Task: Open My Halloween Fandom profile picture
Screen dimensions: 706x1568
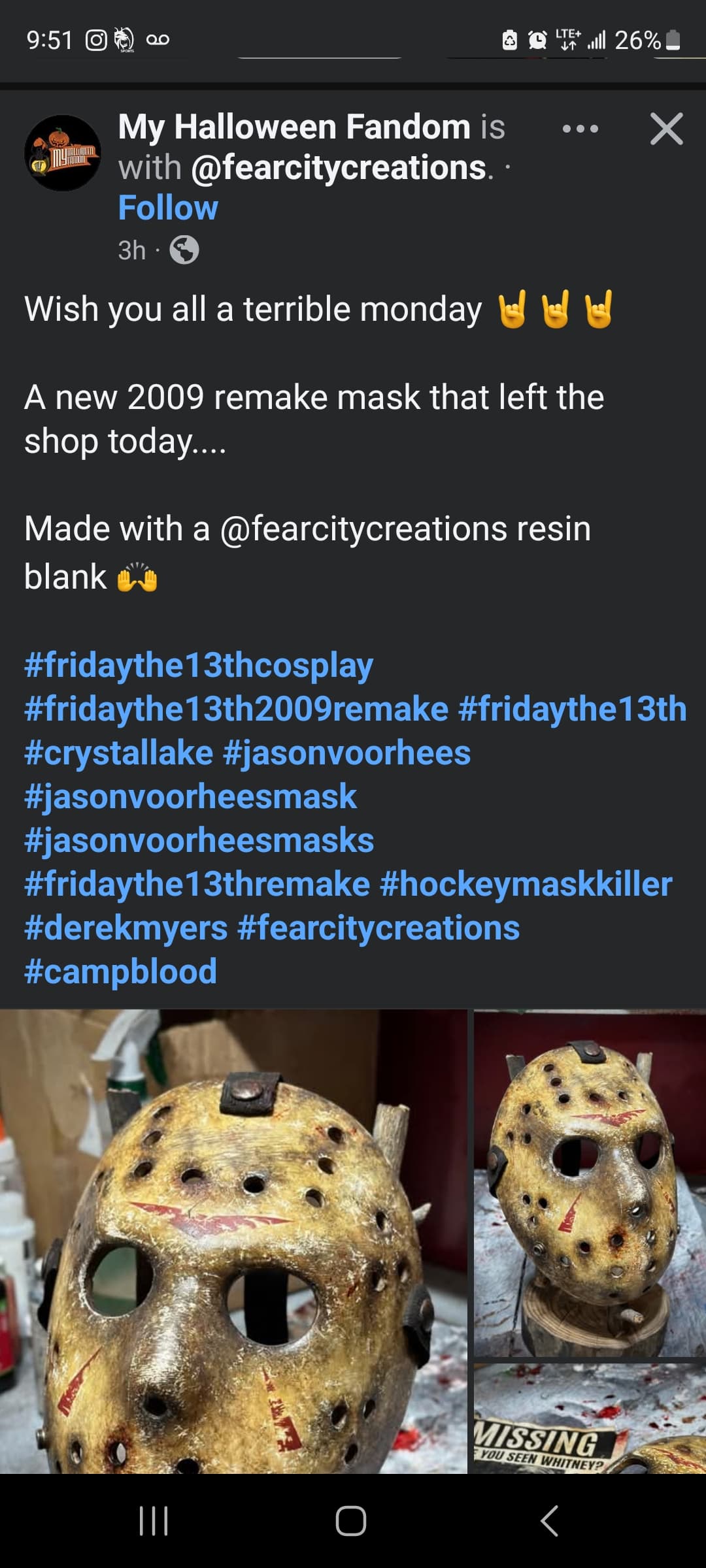Action: click(x=63, y=153)
